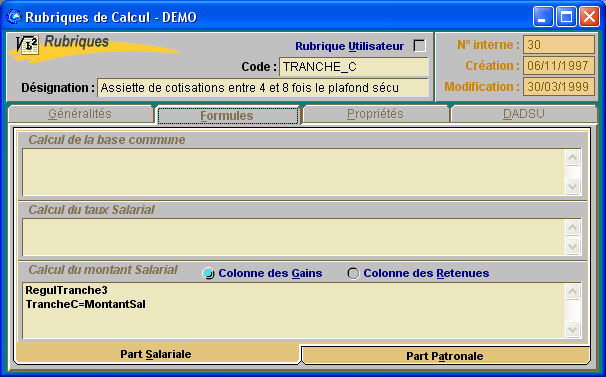Click inside the Calcul de la base commune box
Image resolution: width=606 pixels, height=377 pixels.
click(293, 172)
